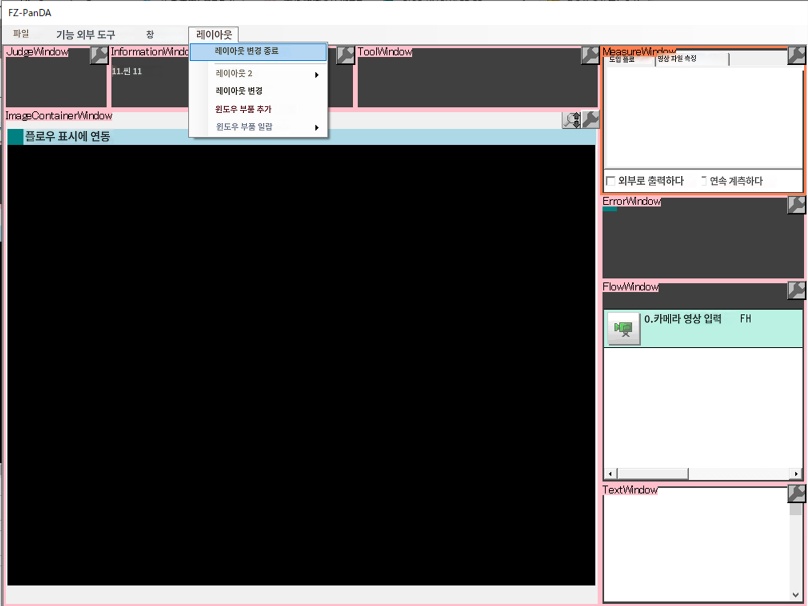The height and width of the screenshot is (606, 808).
Task: Open the 창 menu
Action: coord(149,35)
